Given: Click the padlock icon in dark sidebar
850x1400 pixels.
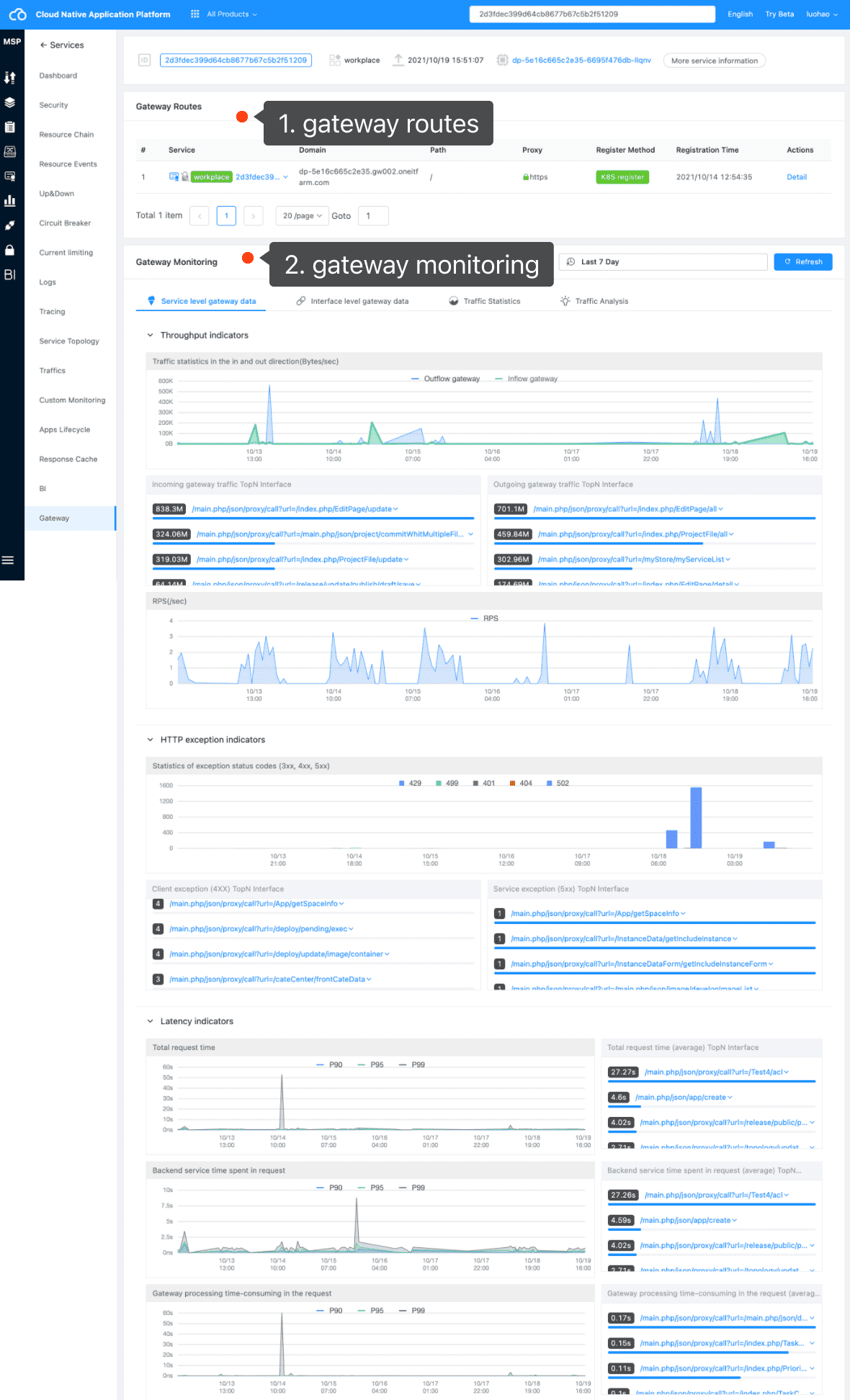Looking at the screenshot, I should (x=10, y=250).
